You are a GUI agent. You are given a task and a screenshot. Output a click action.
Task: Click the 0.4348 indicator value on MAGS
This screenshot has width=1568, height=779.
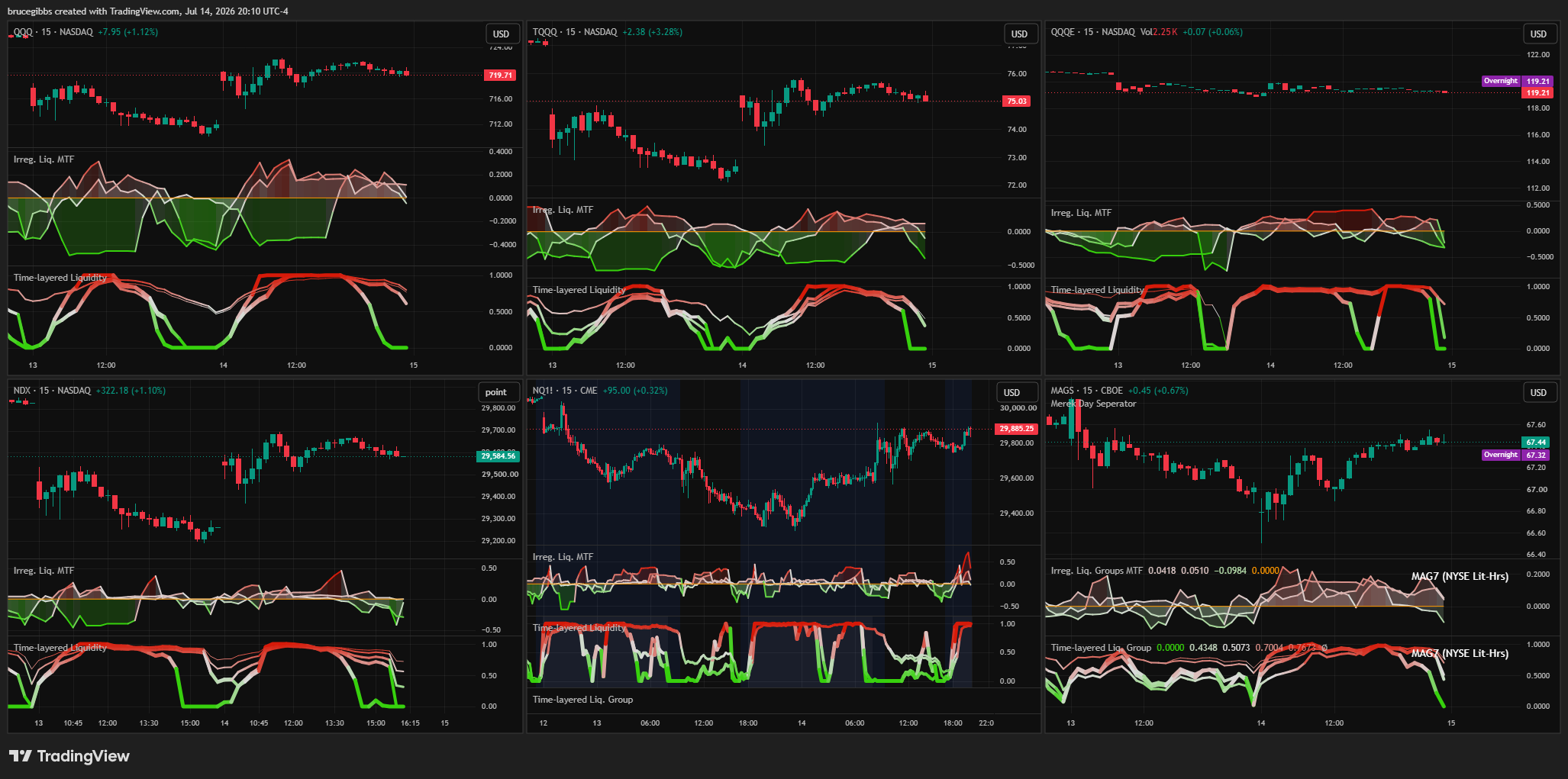1204,648
